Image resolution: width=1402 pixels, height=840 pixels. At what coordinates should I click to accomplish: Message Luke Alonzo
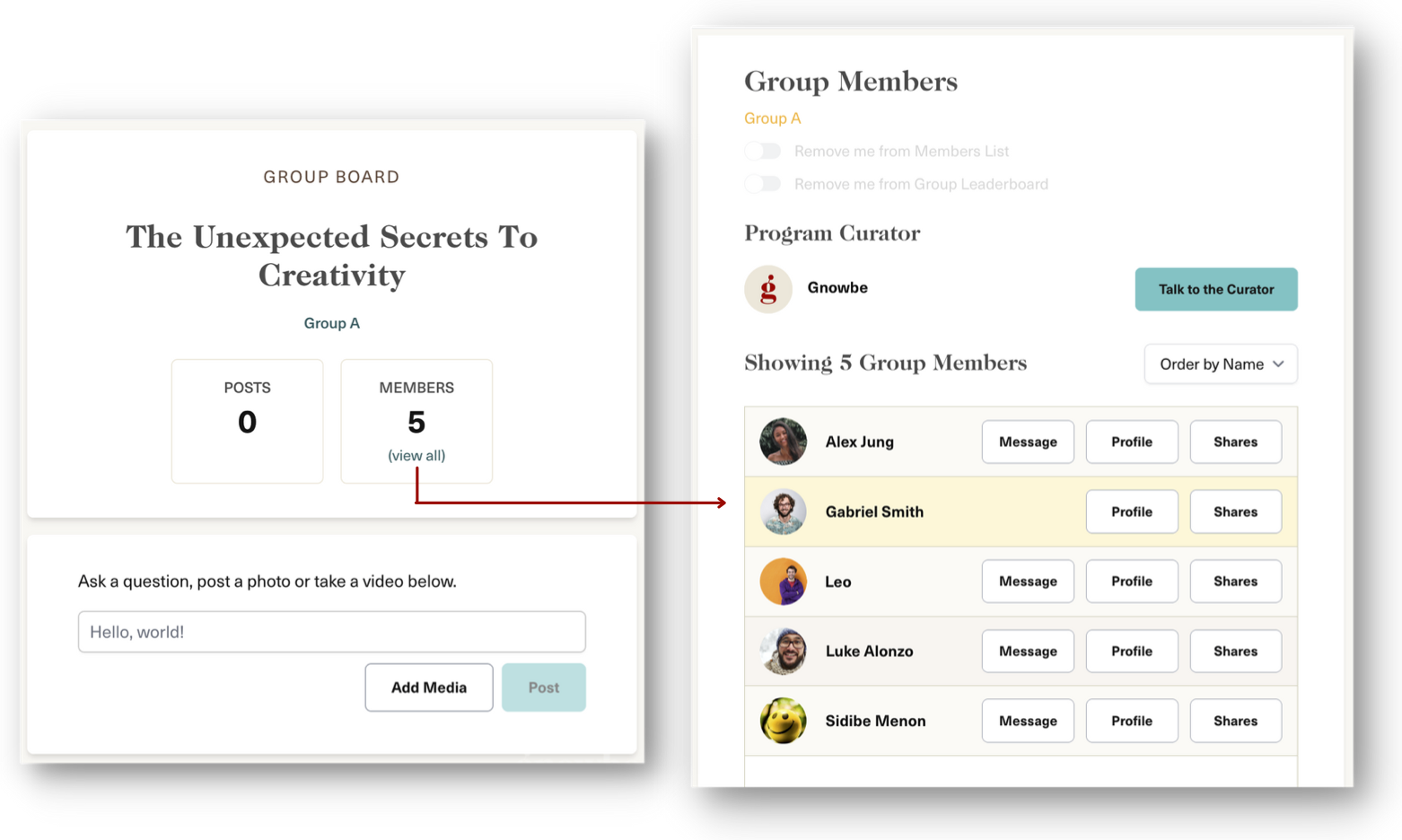tap(1028, 651)
